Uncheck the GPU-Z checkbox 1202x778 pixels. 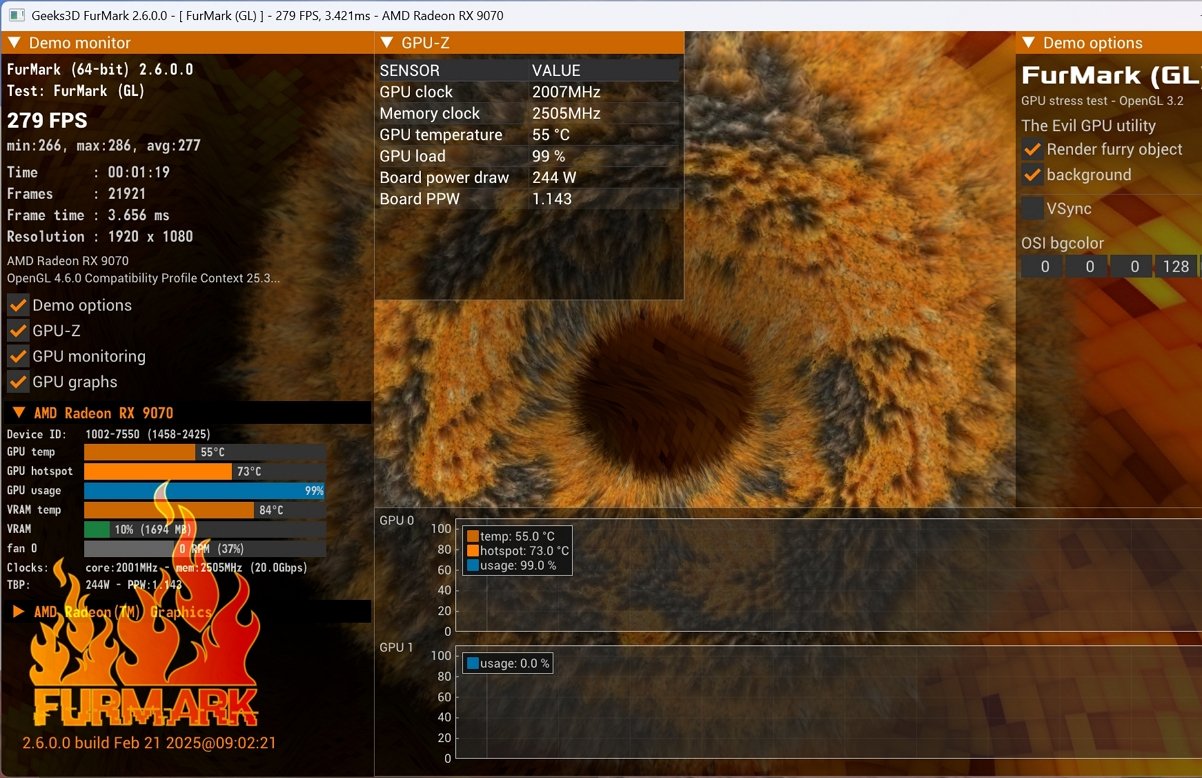tap(18, 331)
